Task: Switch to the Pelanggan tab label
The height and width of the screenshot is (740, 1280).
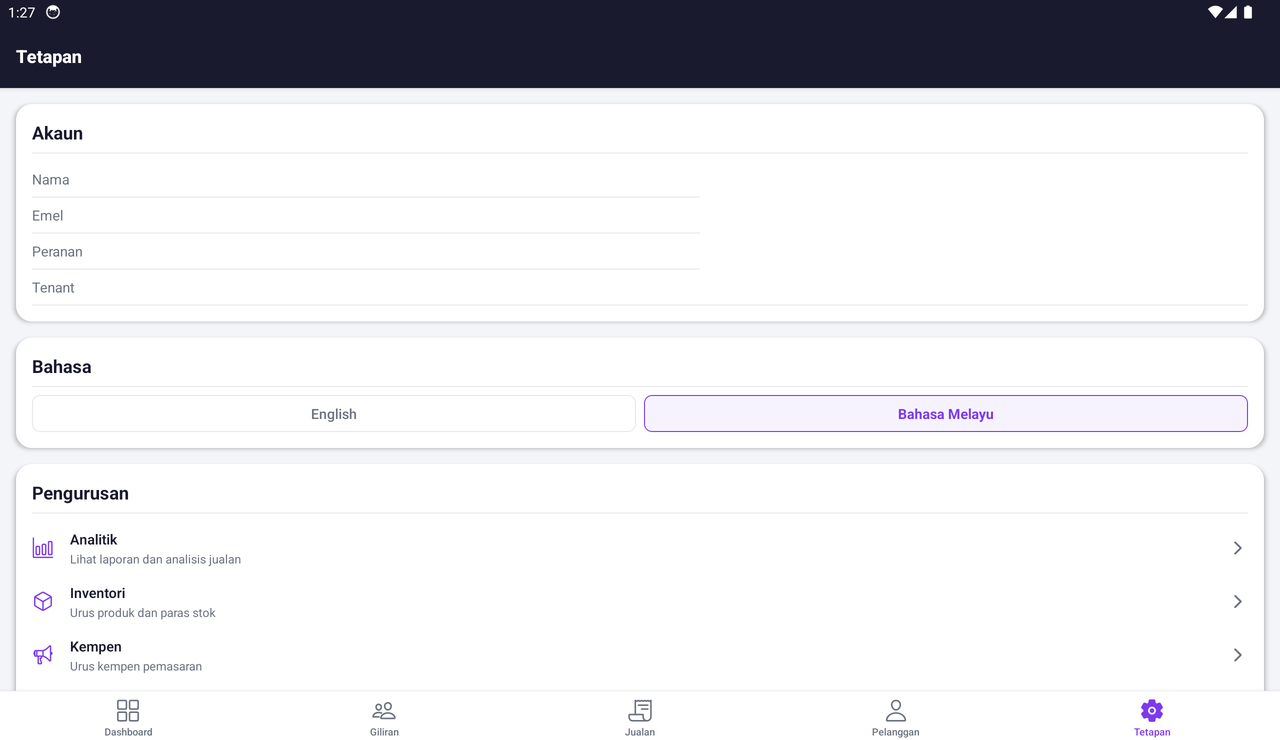Action: pos(896,732)
